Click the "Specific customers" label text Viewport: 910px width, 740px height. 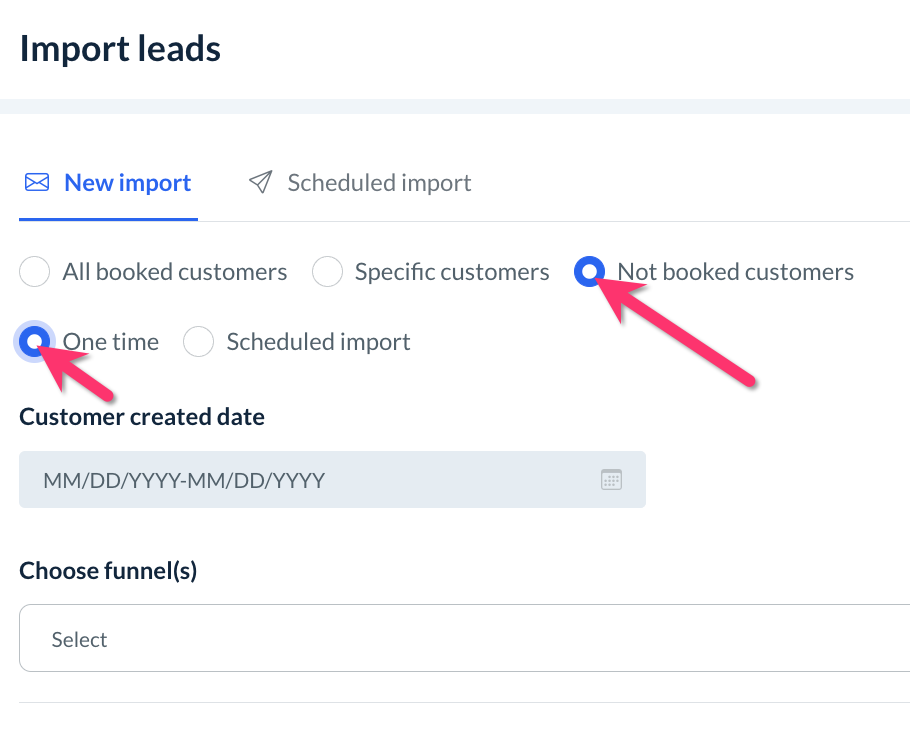(452, 272)
